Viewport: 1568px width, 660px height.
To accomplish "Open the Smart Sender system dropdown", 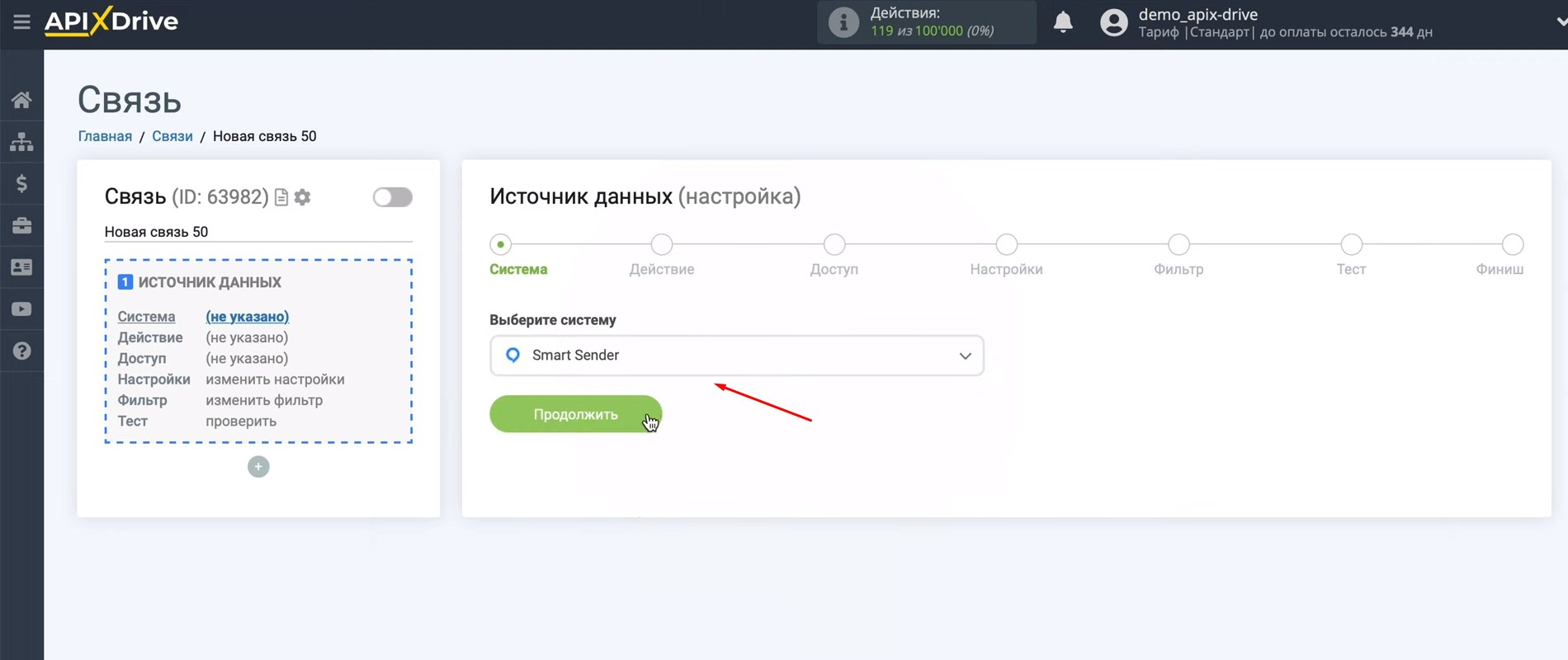I will [736, 356].
